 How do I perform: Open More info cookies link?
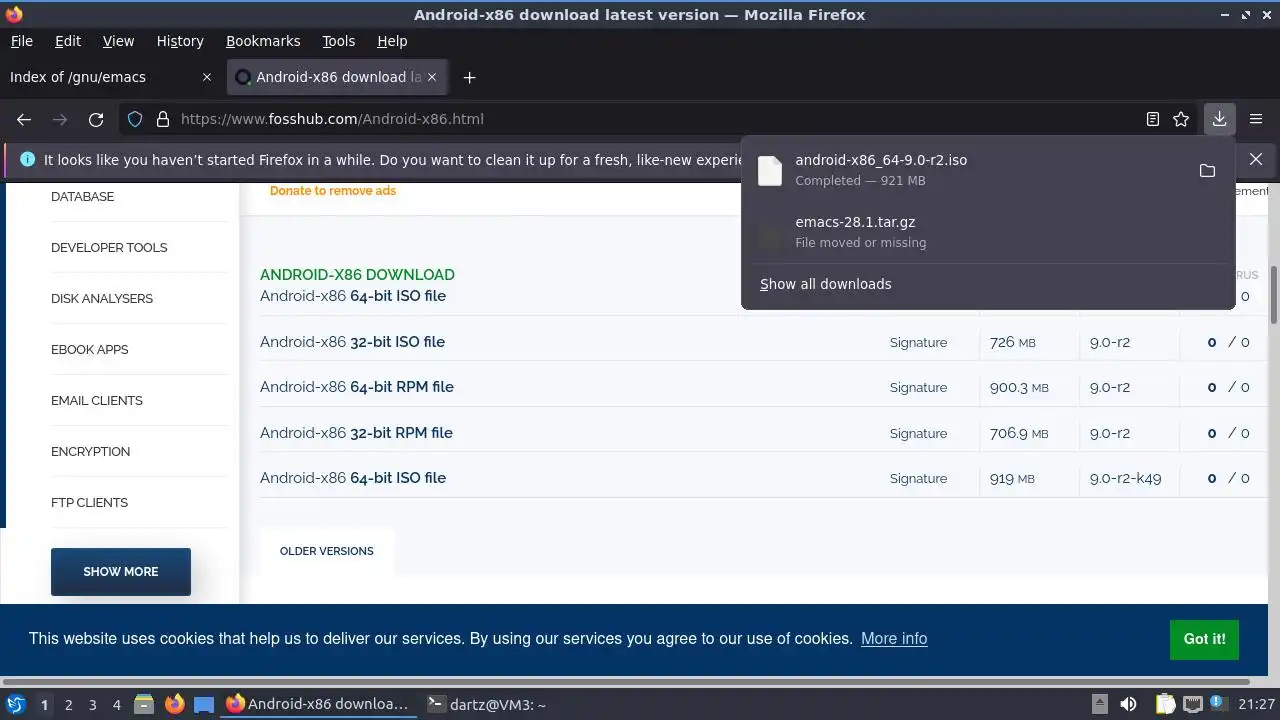[x=894, y=639]
